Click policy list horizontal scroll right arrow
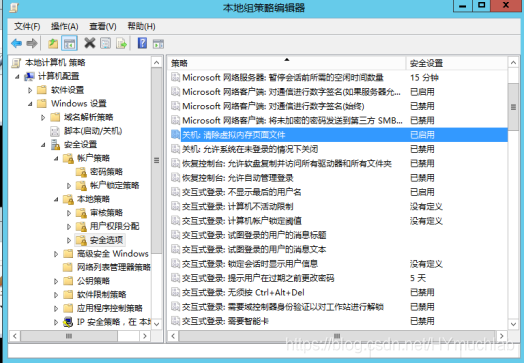524x363 pixels. coord(501,336)
